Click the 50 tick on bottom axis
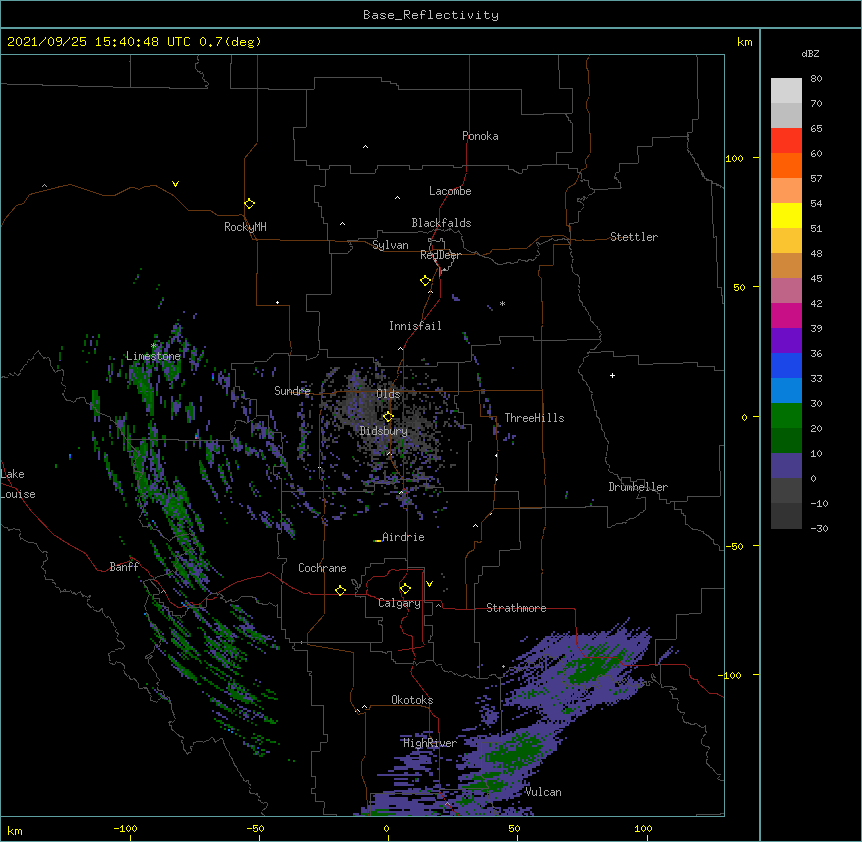 click(514, 828)
